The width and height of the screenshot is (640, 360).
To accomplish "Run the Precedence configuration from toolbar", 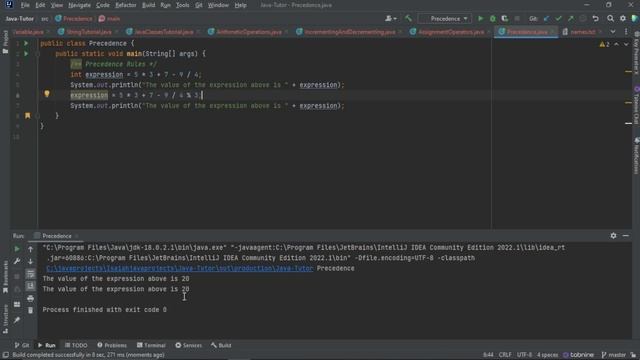I will [x=480, y=19].
